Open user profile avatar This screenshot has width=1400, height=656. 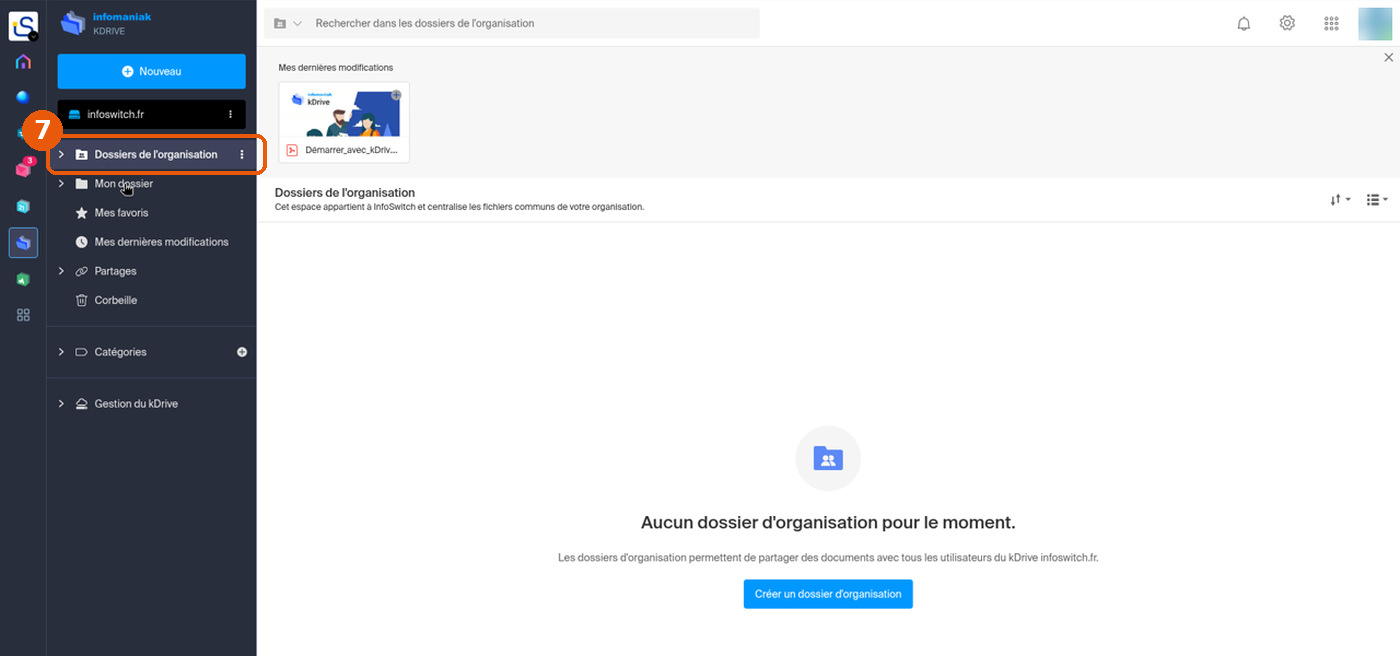coord(1375,23)
